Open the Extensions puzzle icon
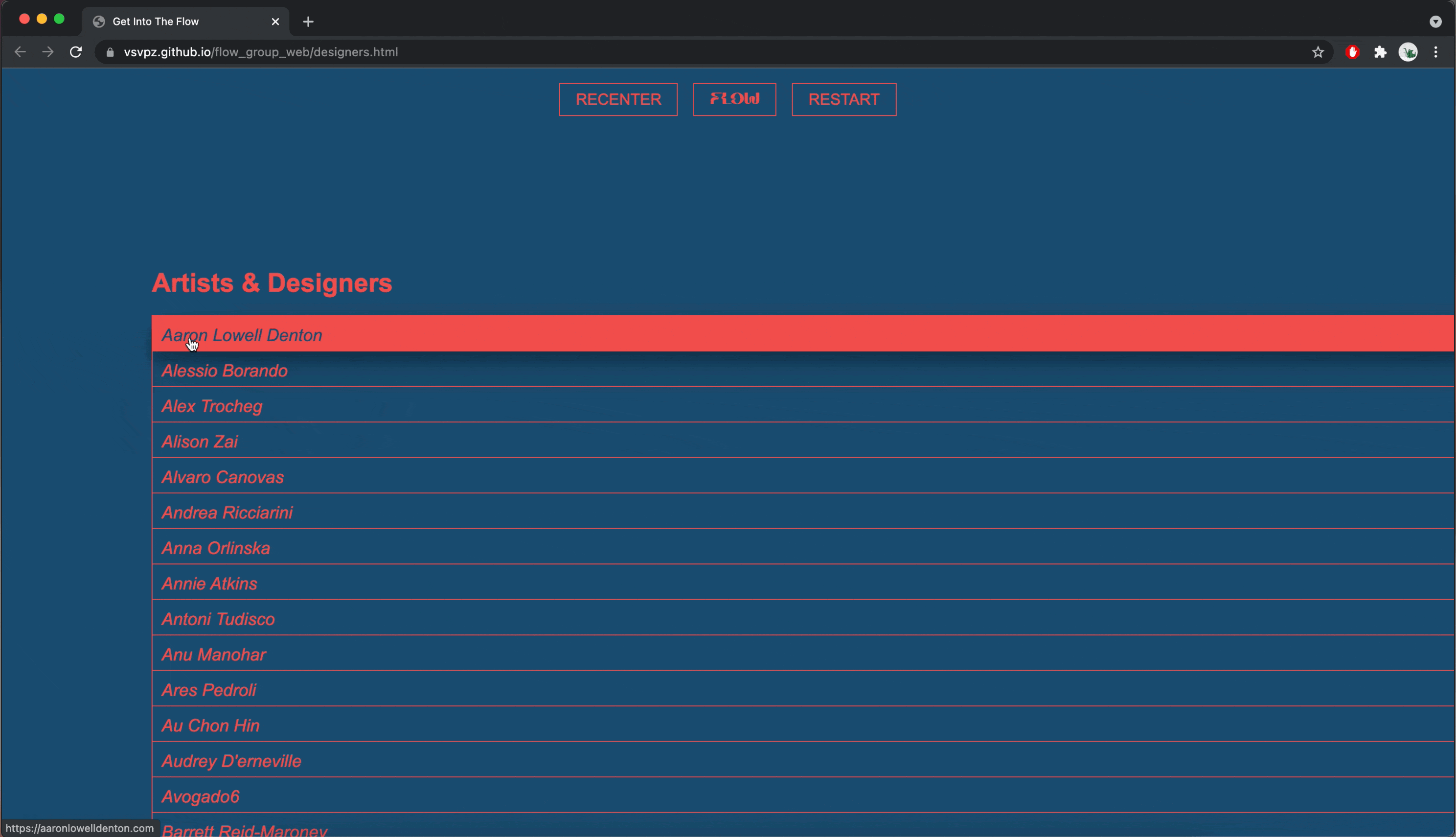Image resolution: width=1456 pixels, height=837 pixels. [1380, 52]
